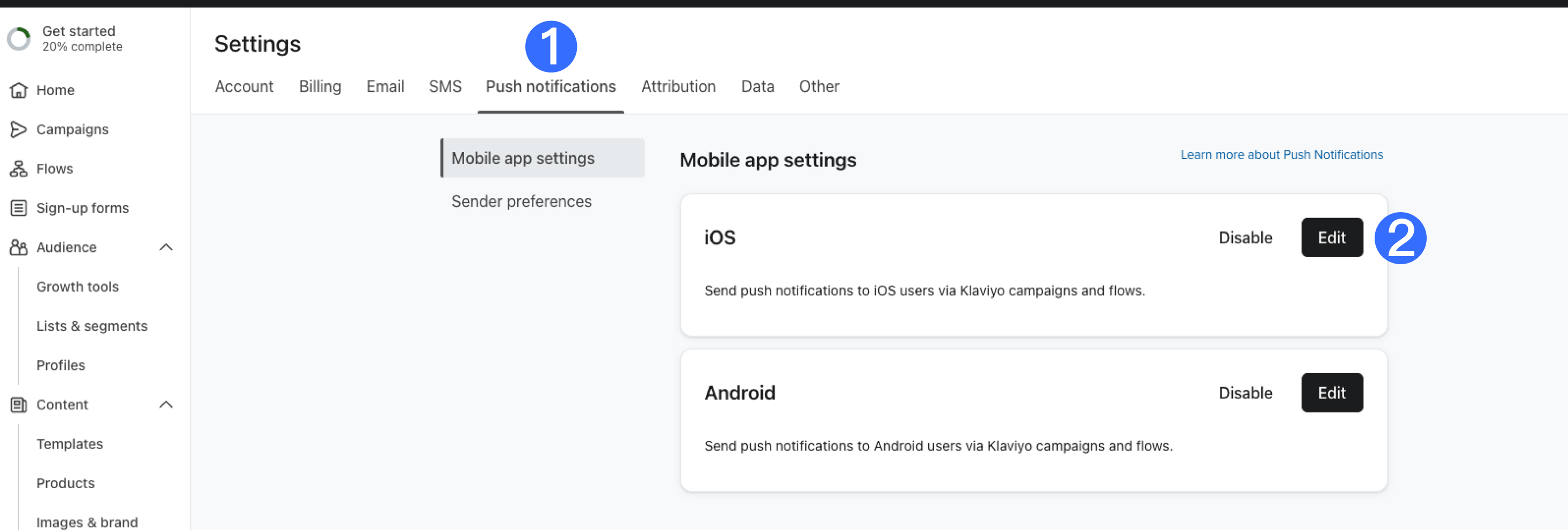Switch to the Billing settings tab
This screenshot has height=530, width=1568.
click(x=320, y=86)
